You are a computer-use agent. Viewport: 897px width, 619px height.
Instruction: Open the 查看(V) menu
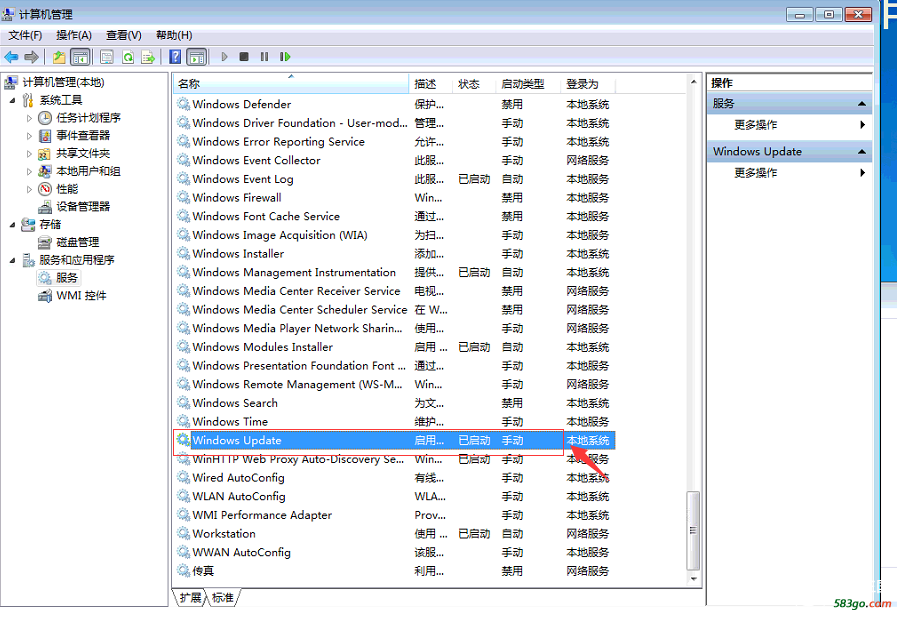click(x=124, y=35)
